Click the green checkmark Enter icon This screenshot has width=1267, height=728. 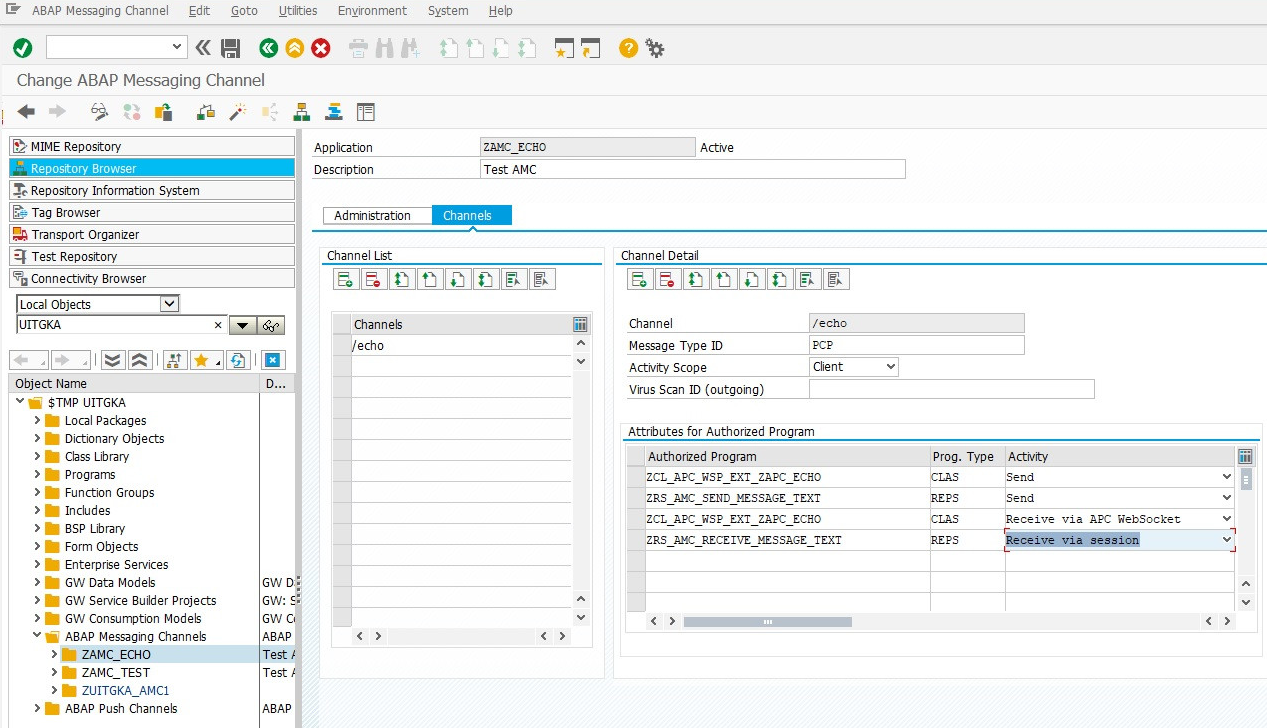(x=22, y=48)
